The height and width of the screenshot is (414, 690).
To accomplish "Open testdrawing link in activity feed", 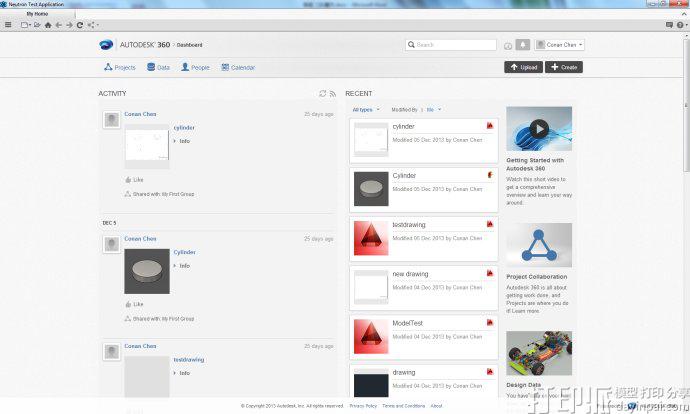I will pos(189,360).
